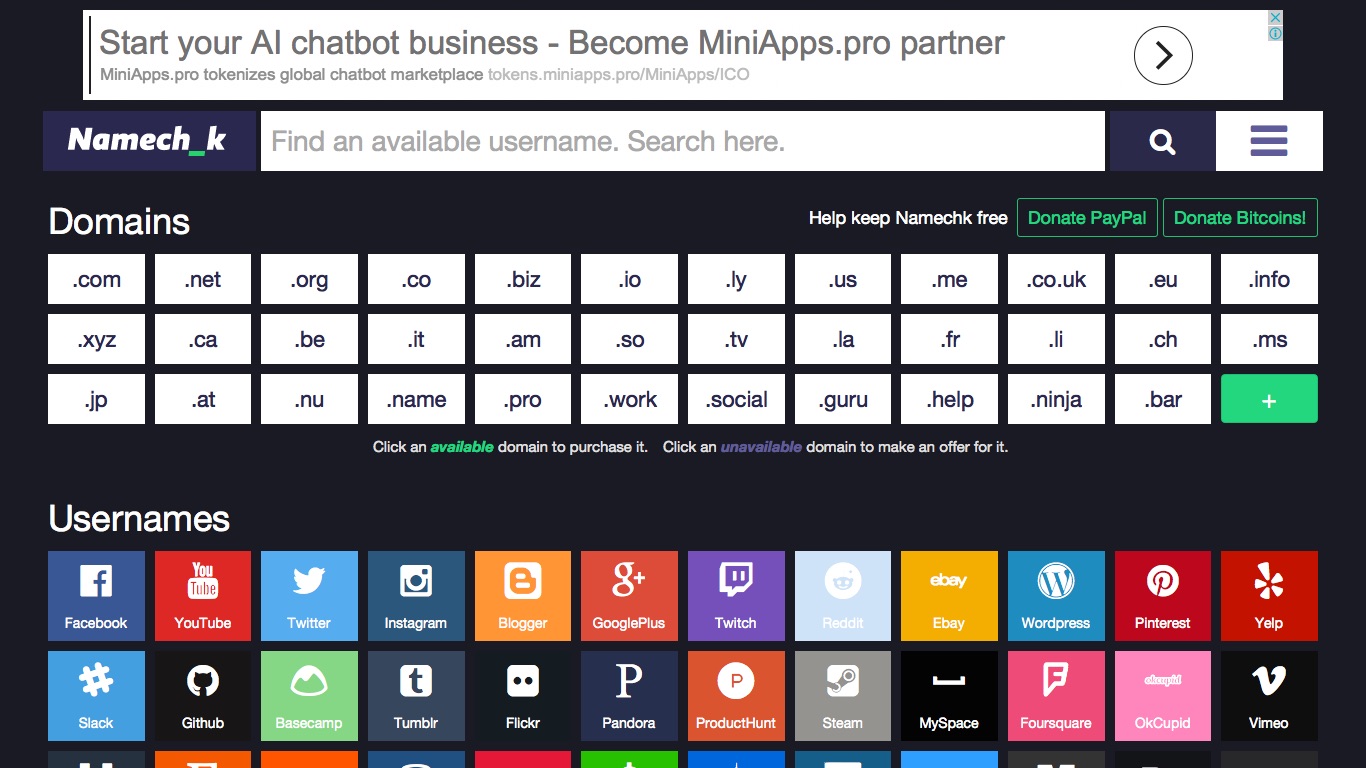Click the magnifying glass search button

coord(1162,141)
